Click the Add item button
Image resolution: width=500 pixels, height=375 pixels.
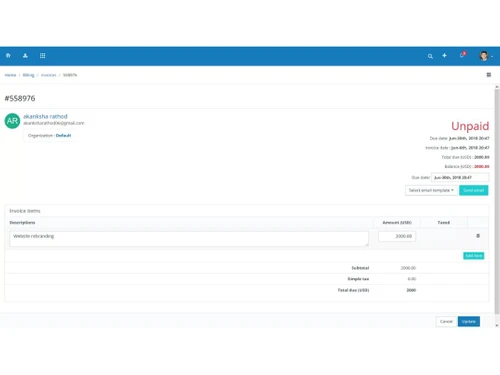click(473, 256)
